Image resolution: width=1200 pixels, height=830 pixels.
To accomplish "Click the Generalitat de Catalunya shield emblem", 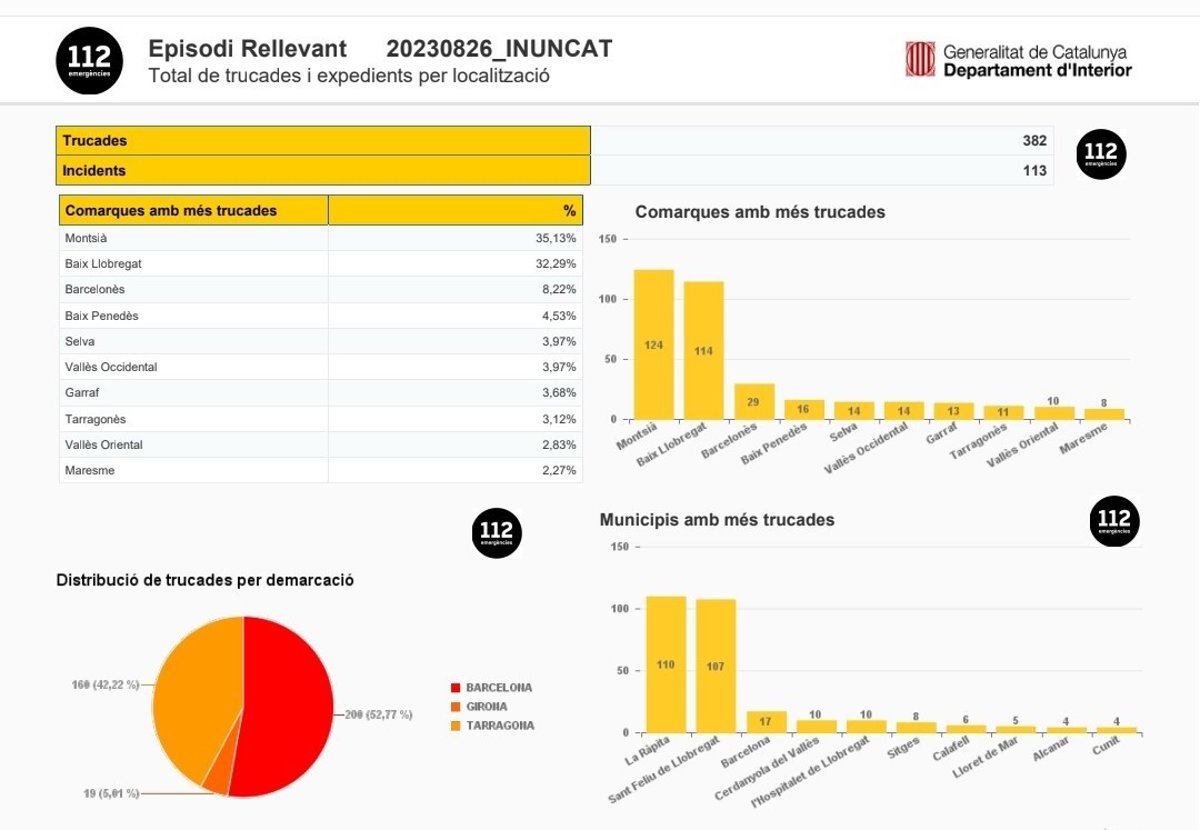I will [920, 59].
